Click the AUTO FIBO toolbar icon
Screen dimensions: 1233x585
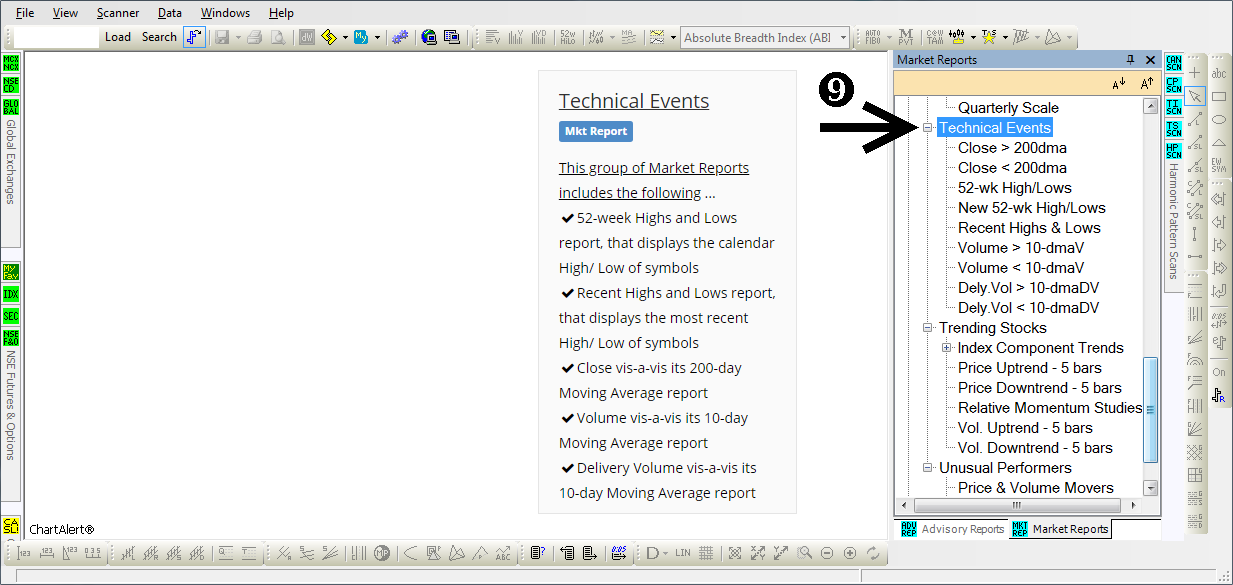(873, 37)
